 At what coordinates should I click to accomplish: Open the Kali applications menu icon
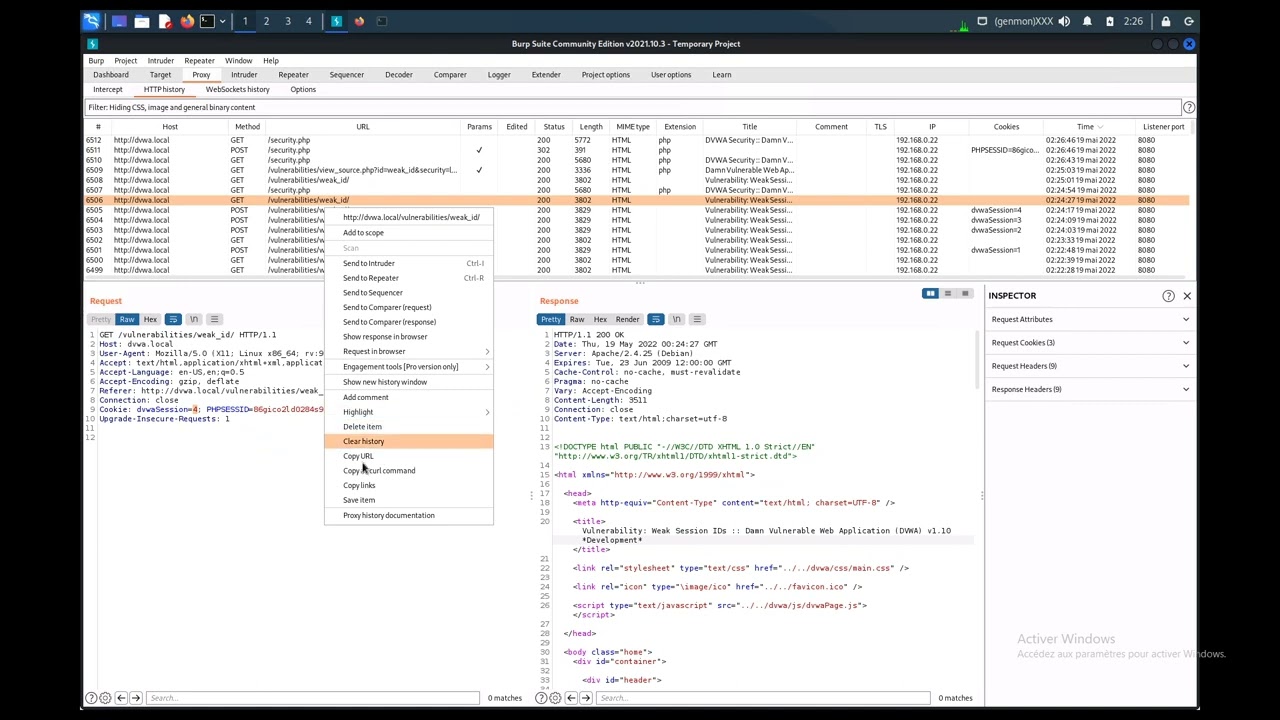[x=91, y=21]
